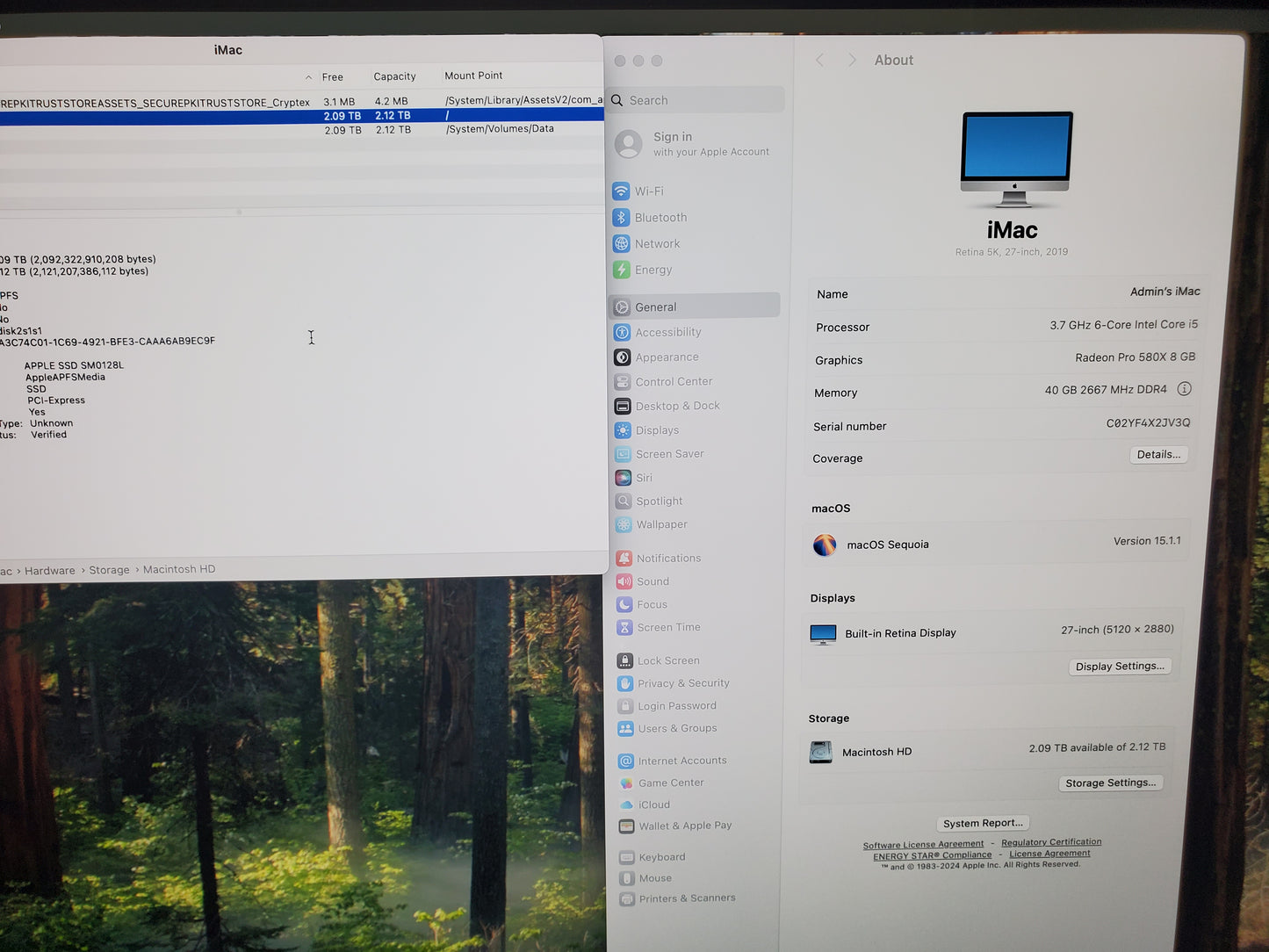This screenshot has height=952, width=1269.
Task: Click the APPLE SSD SM0128L text
Action: [74, 365]
